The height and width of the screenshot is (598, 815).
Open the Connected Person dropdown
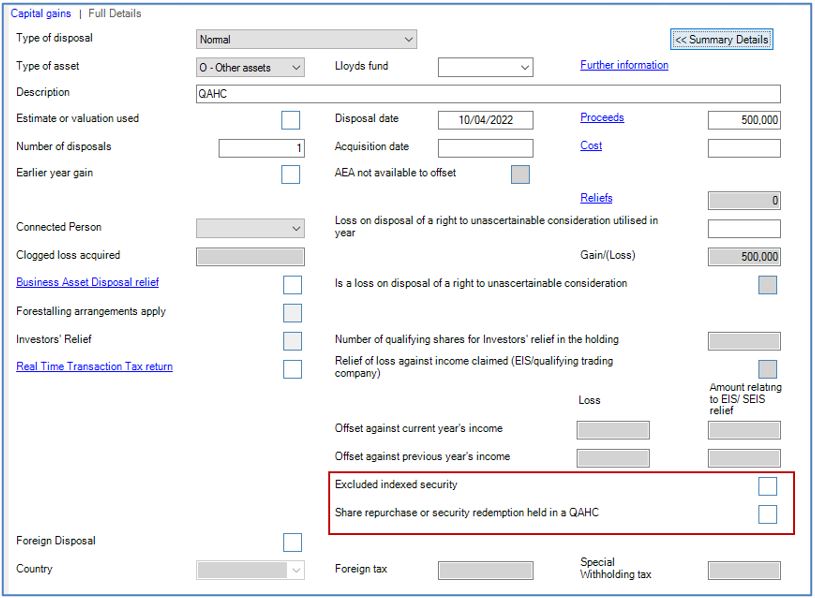[x=250, y=228]
